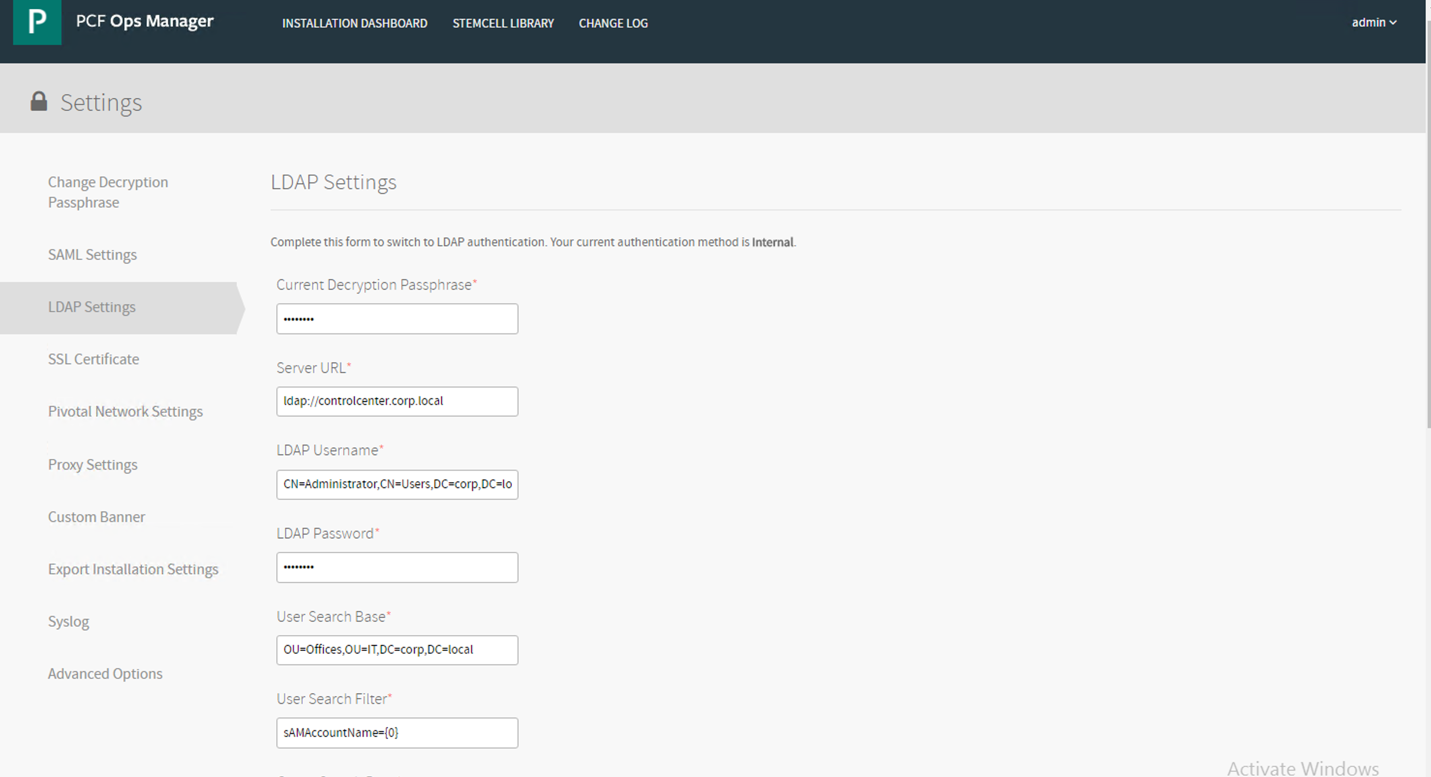Screen dimensions: 1431x777
Task: Open the admin user dropdown
Action: coord(1374,22)
